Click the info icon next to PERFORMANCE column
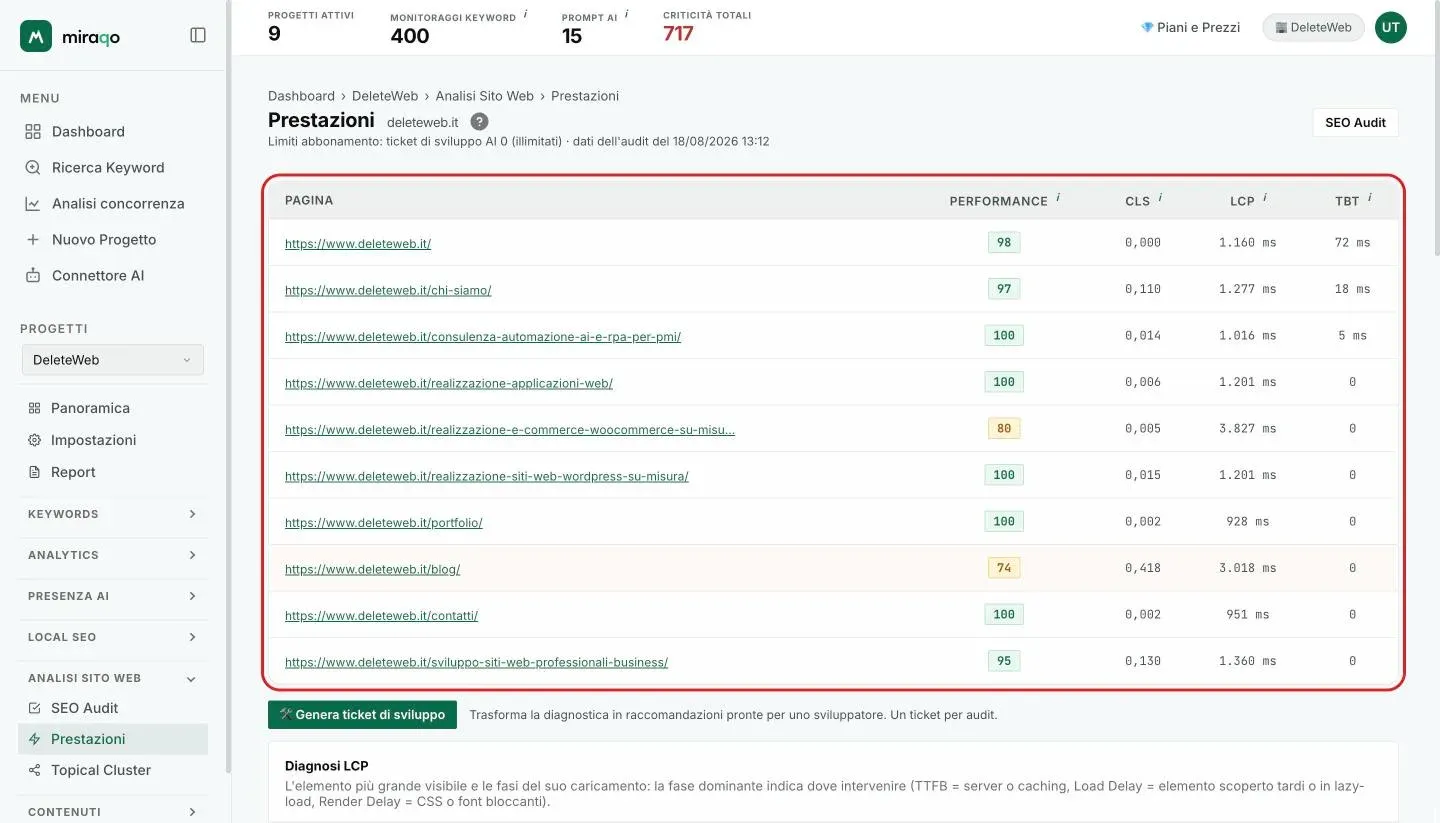 (x=1058, y=198)
